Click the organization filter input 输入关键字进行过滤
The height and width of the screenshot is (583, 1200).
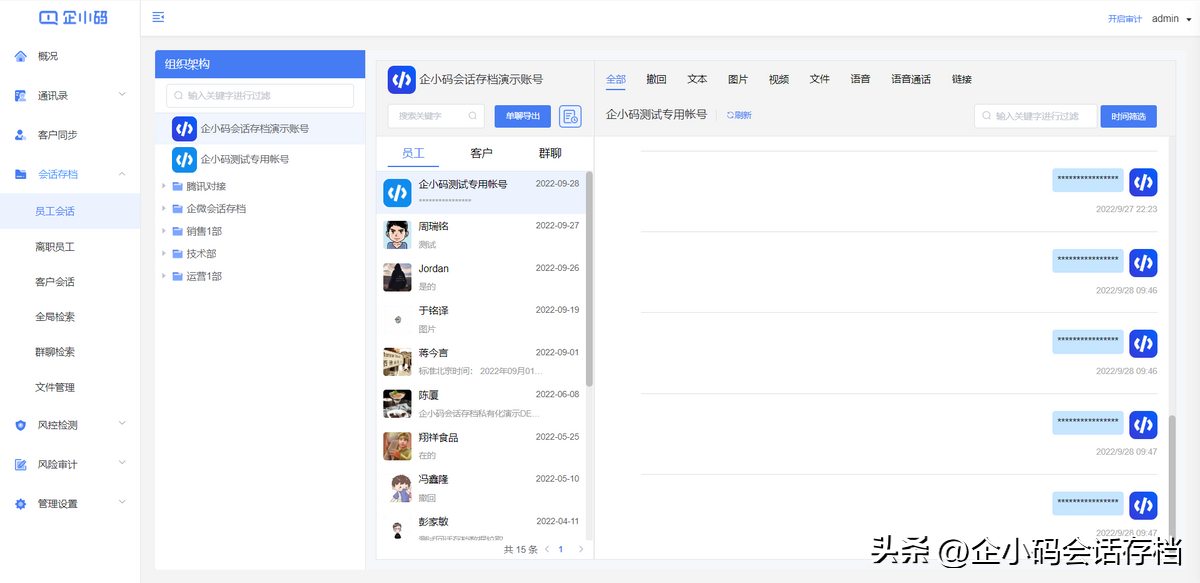pos(260,96)
